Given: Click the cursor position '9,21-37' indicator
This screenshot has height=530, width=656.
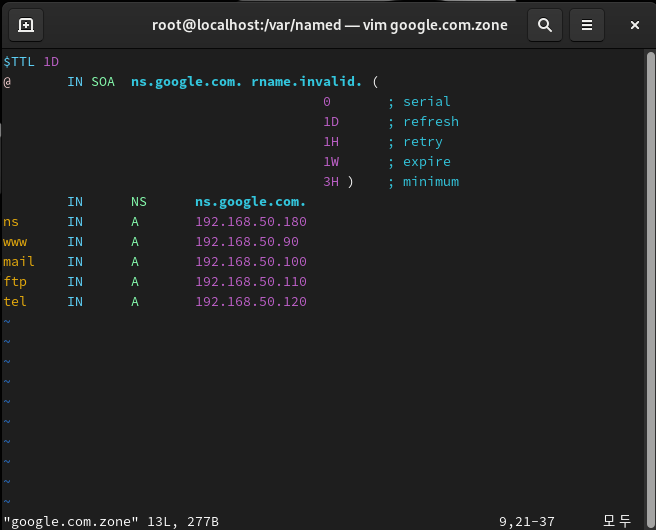Looking at the screenshot, I should tap(527, 522).
